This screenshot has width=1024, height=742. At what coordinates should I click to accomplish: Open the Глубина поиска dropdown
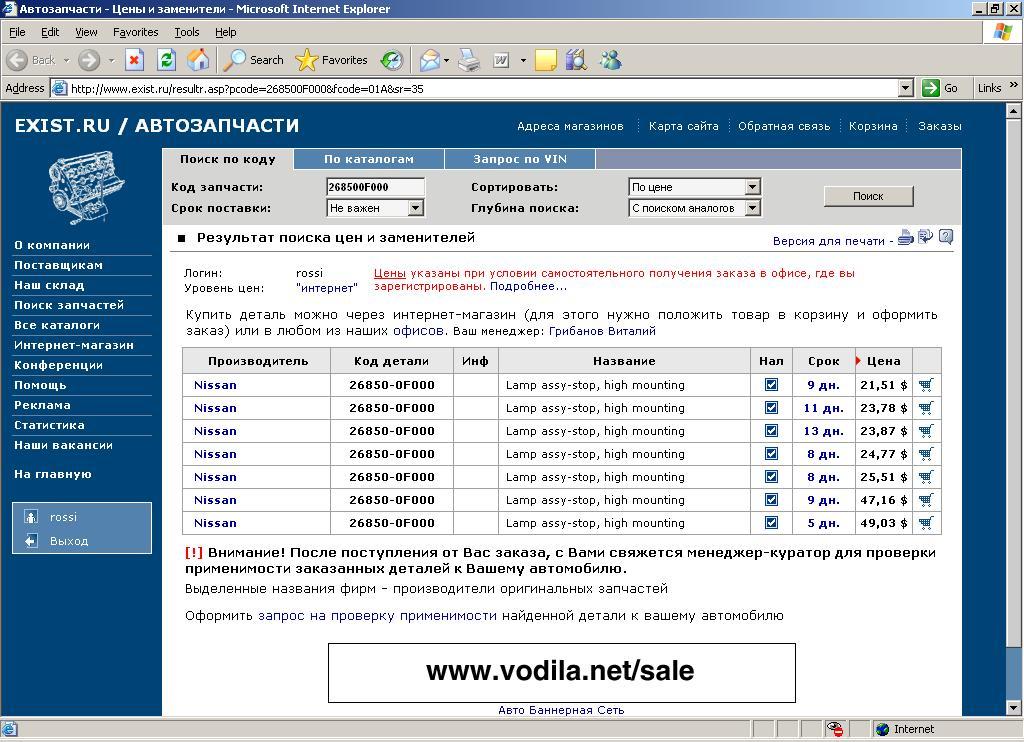point(695,208)
